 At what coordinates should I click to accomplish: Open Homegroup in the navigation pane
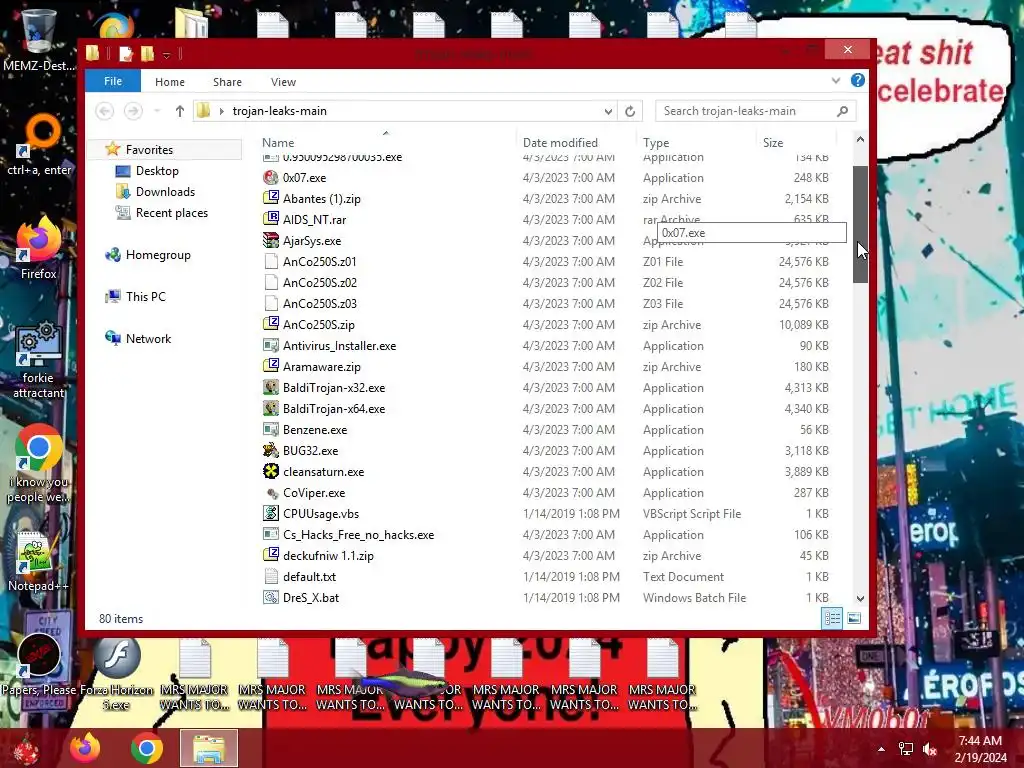158,255
